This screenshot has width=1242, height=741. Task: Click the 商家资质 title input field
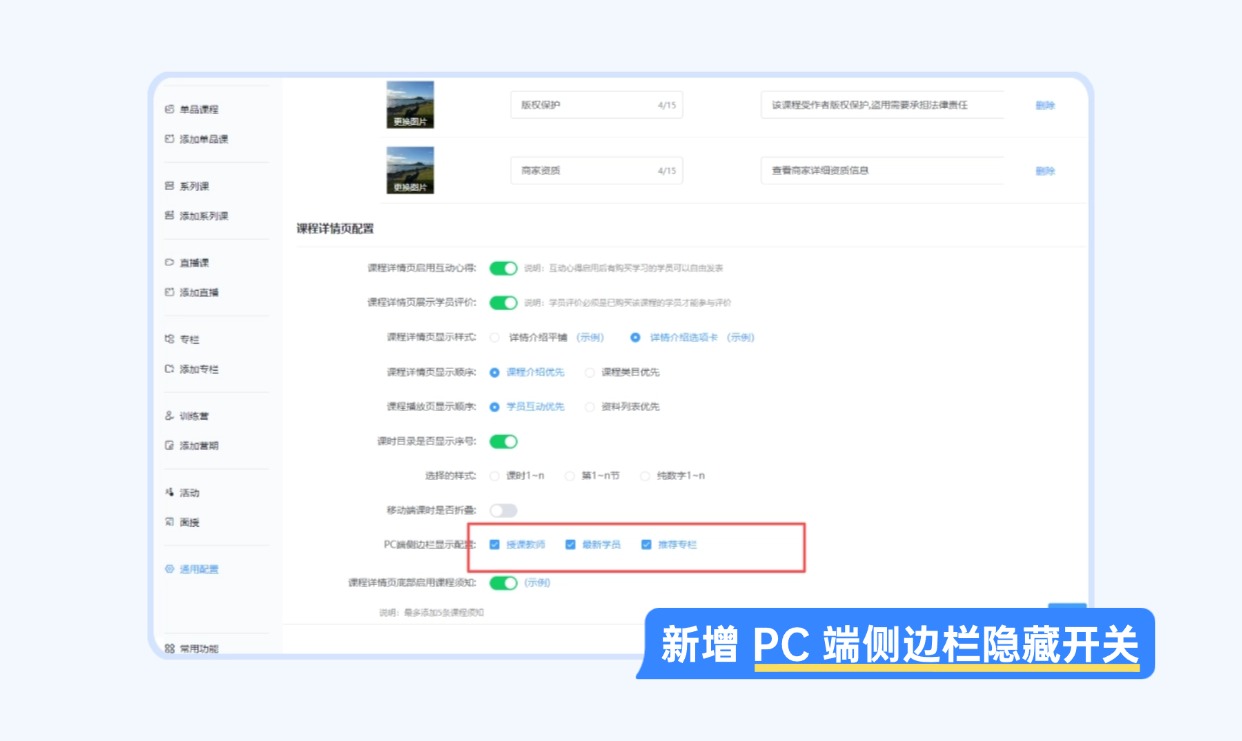coord(597,171)
